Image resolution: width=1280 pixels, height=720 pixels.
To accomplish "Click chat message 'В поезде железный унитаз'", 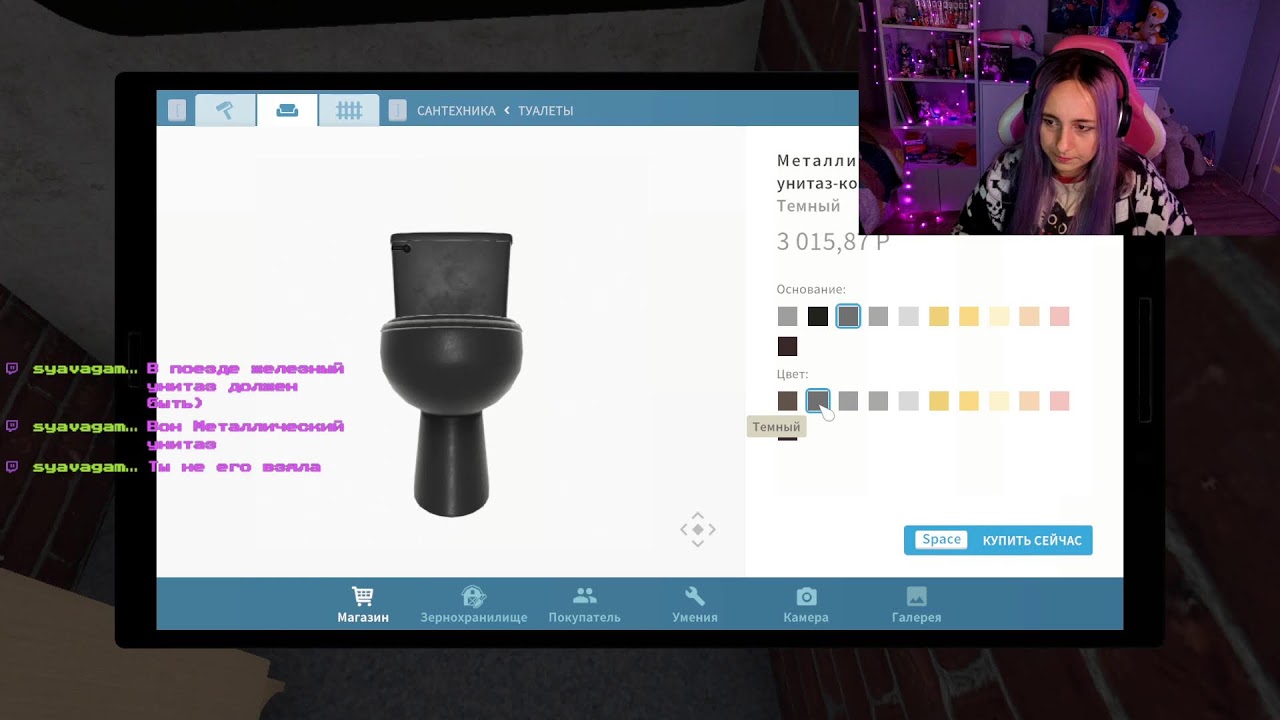I will click(245, 386).
